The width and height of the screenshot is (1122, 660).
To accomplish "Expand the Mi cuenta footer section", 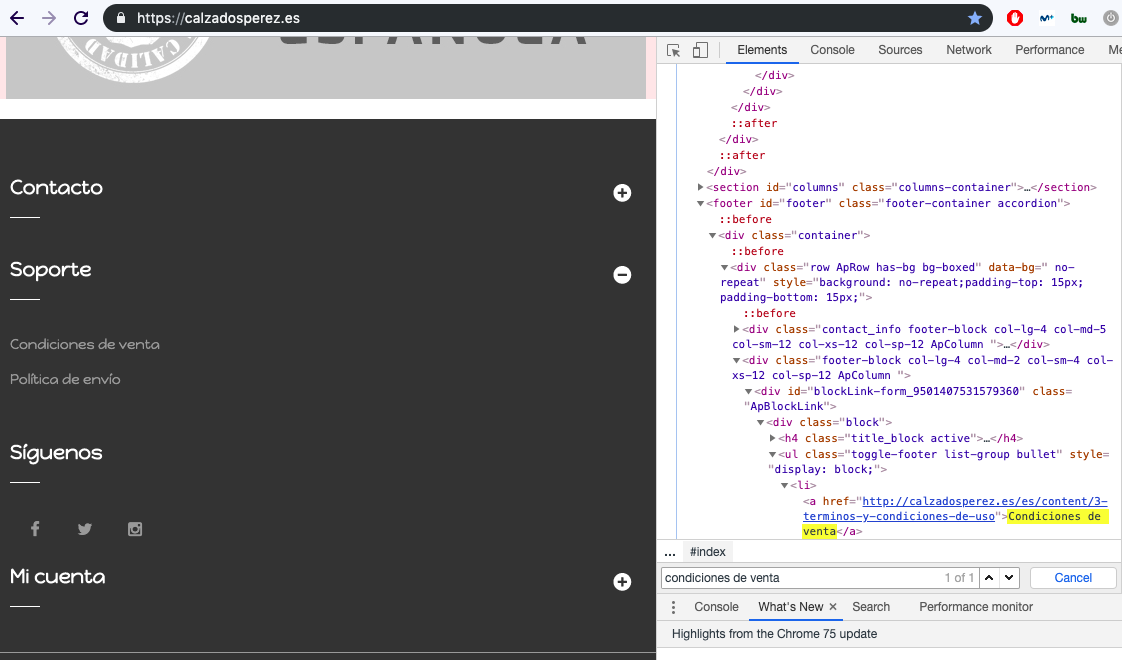I will point(622,582).
